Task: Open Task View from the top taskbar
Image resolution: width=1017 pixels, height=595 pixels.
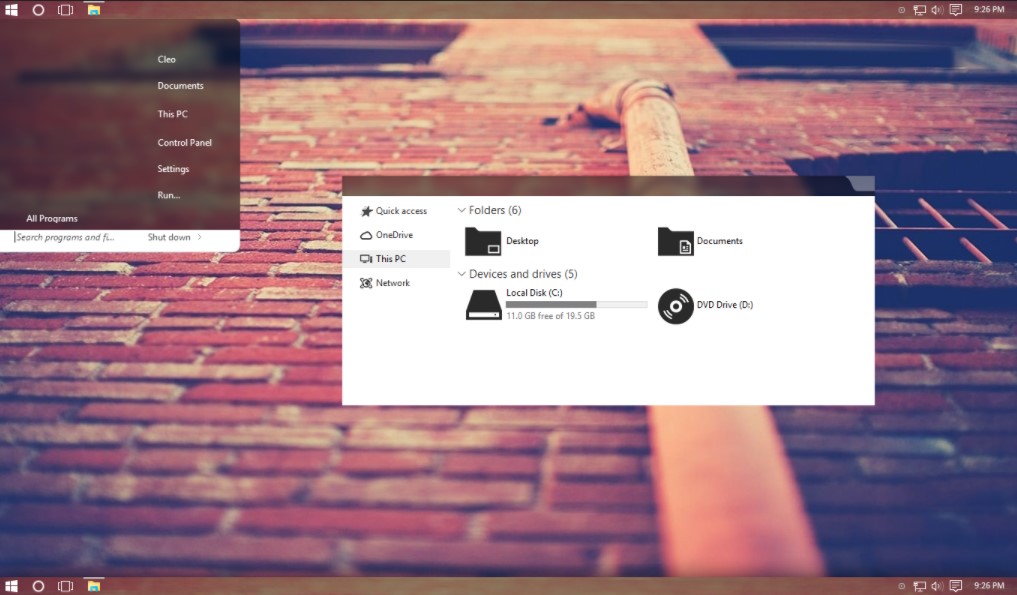Action: (x=65, y=10)
